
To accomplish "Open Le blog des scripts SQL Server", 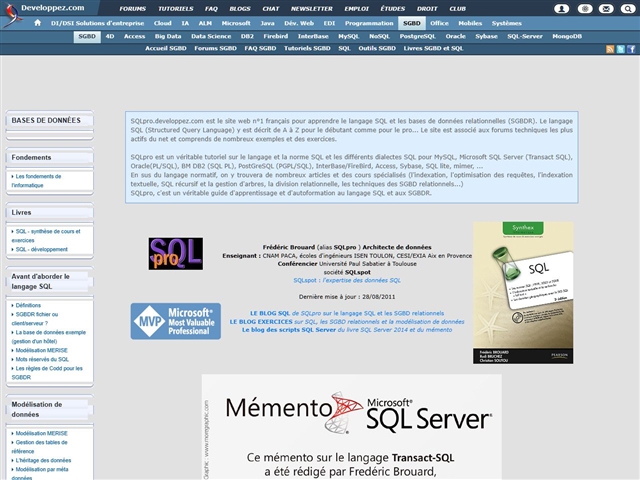I will 347,330.
